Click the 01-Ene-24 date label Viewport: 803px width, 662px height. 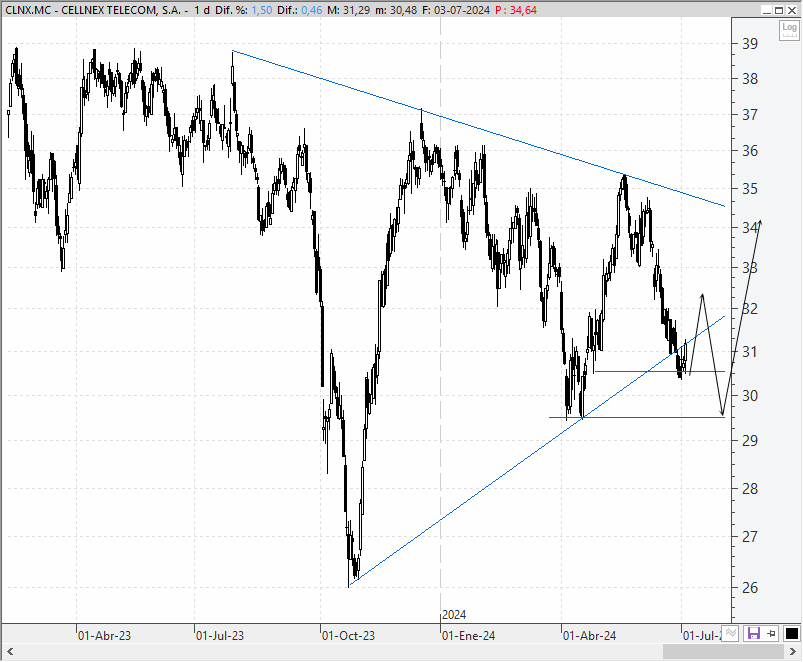point(469,636)
